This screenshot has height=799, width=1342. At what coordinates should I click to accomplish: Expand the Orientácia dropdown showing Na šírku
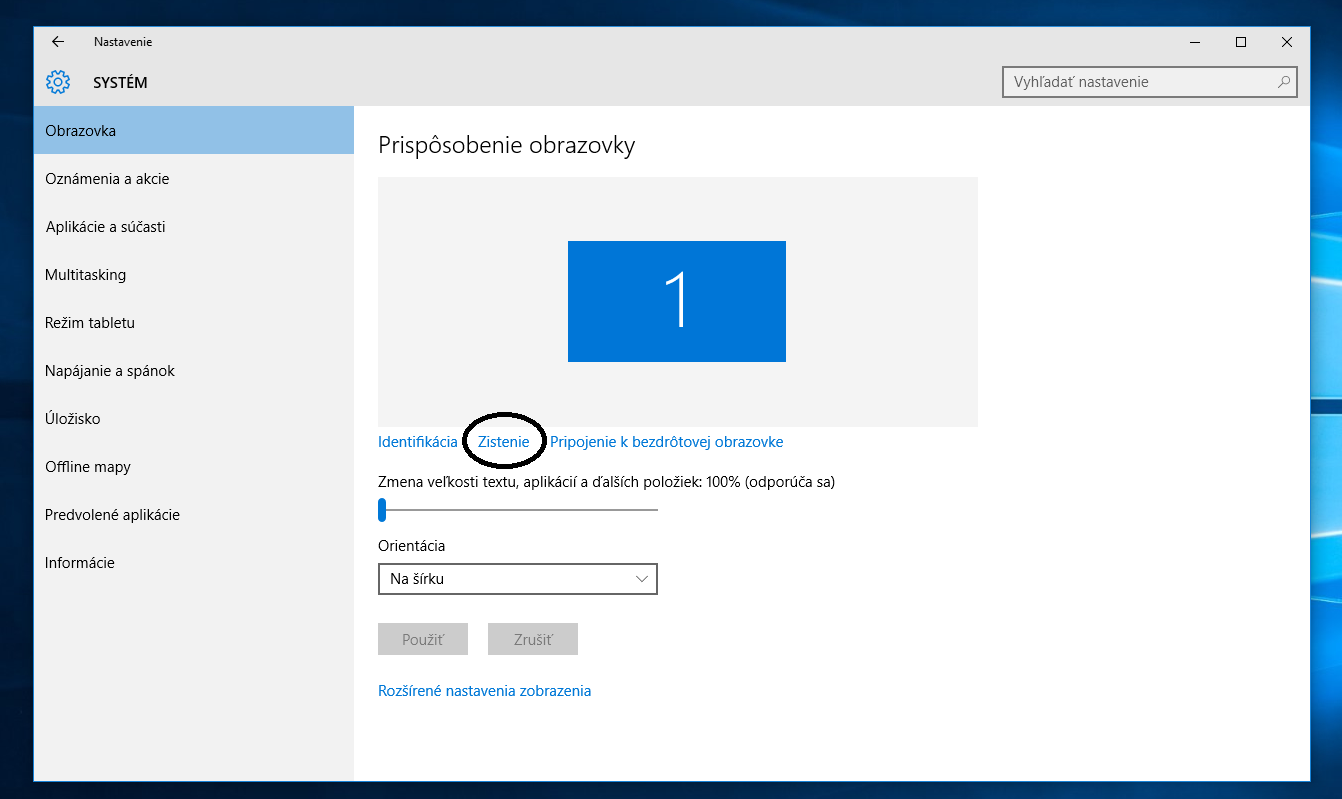(x=517, y=579)
